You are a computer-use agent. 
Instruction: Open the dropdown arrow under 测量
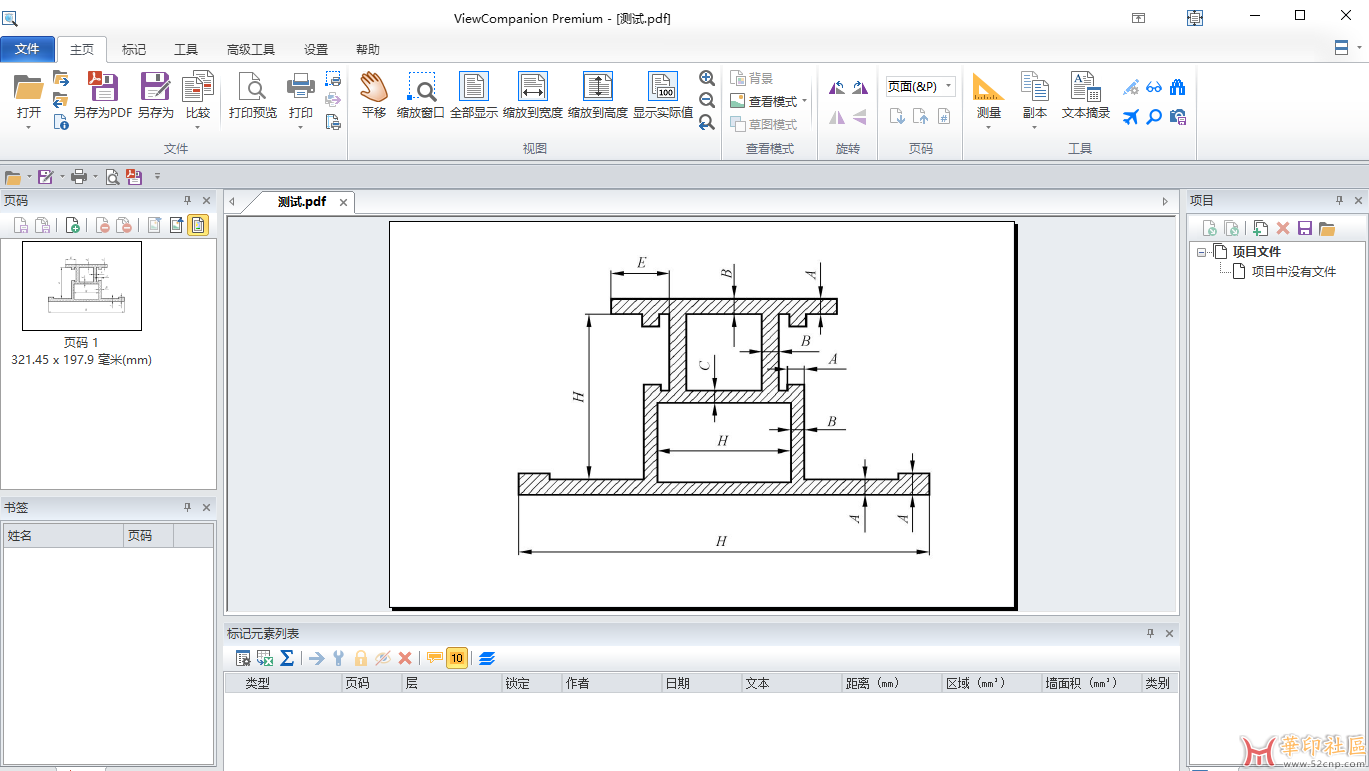point(988,128)
